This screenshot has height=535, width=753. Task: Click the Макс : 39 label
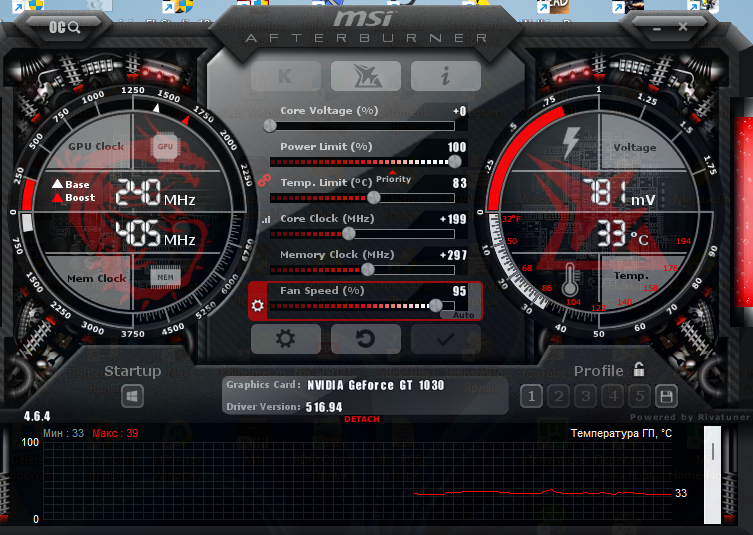[x=115, y=433]
